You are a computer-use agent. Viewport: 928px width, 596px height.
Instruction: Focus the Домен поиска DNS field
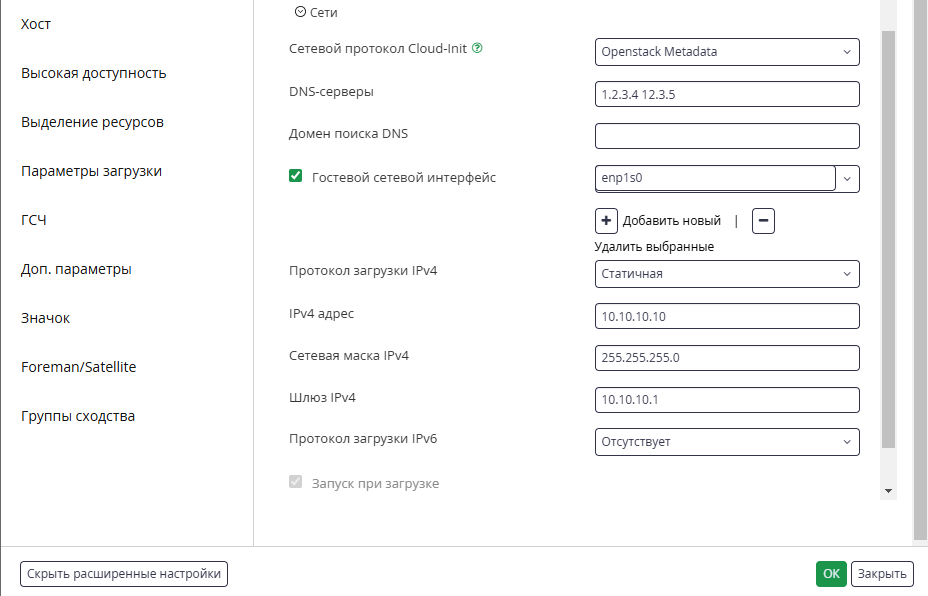coord(727,136)
